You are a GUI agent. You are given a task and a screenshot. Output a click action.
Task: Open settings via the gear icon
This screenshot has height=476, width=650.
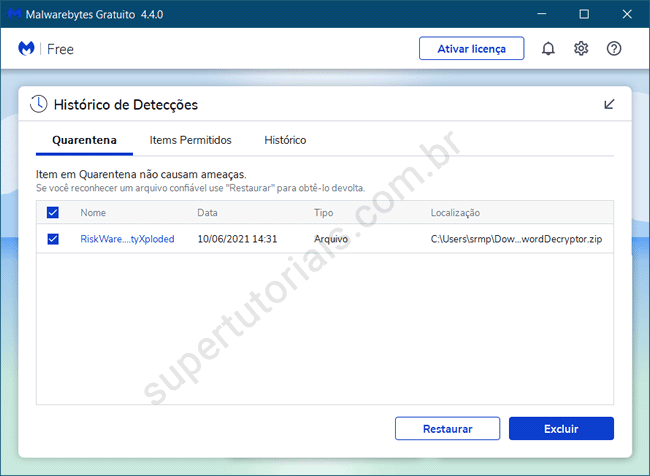(581, 49)
